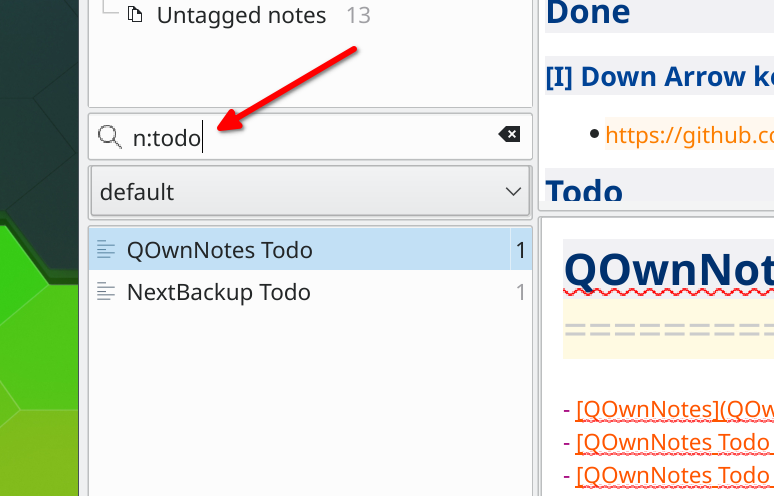Clear the search text with the X icon
Screen dimensions: 774x496
pyautogui.click(x=509, y=135)
